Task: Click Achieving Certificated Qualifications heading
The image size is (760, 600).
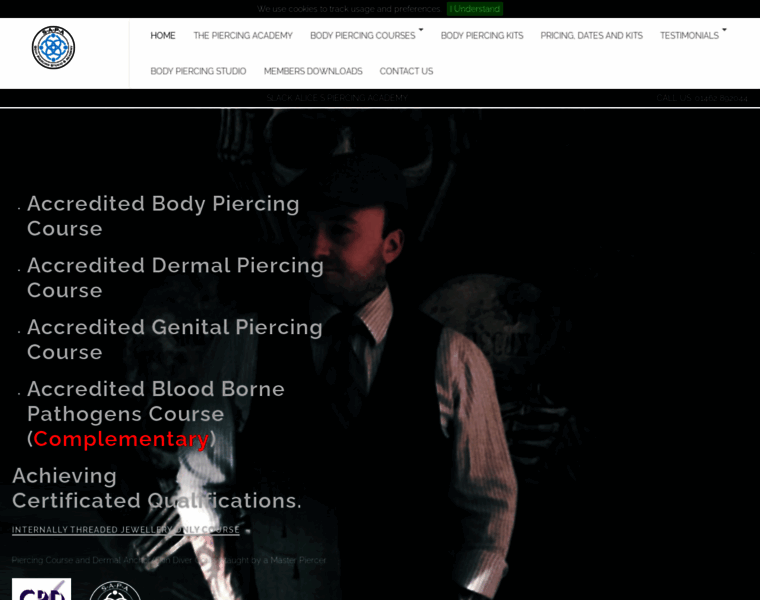Action: (157, 489)
